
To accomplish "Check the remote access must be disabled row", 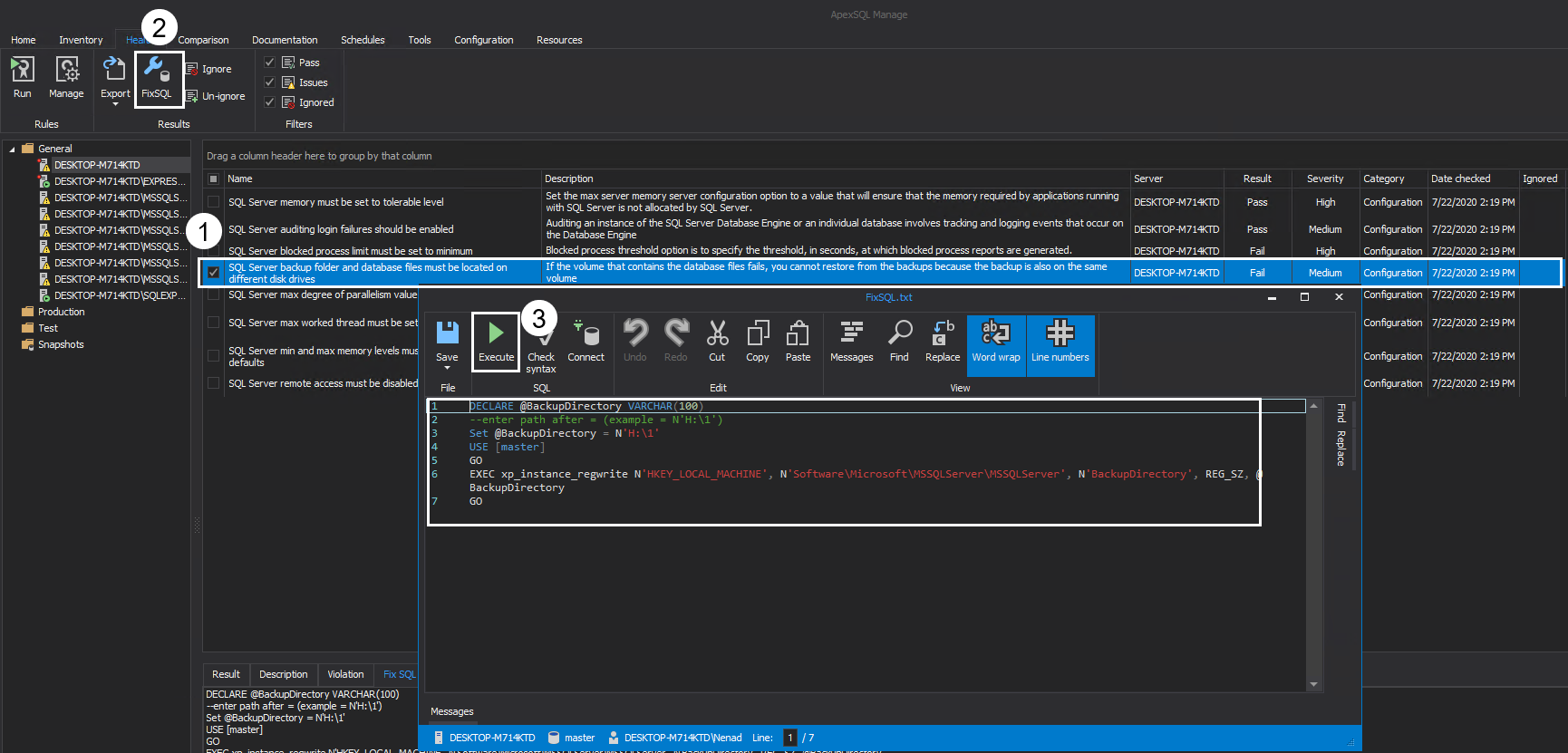I will coord(213,383).
